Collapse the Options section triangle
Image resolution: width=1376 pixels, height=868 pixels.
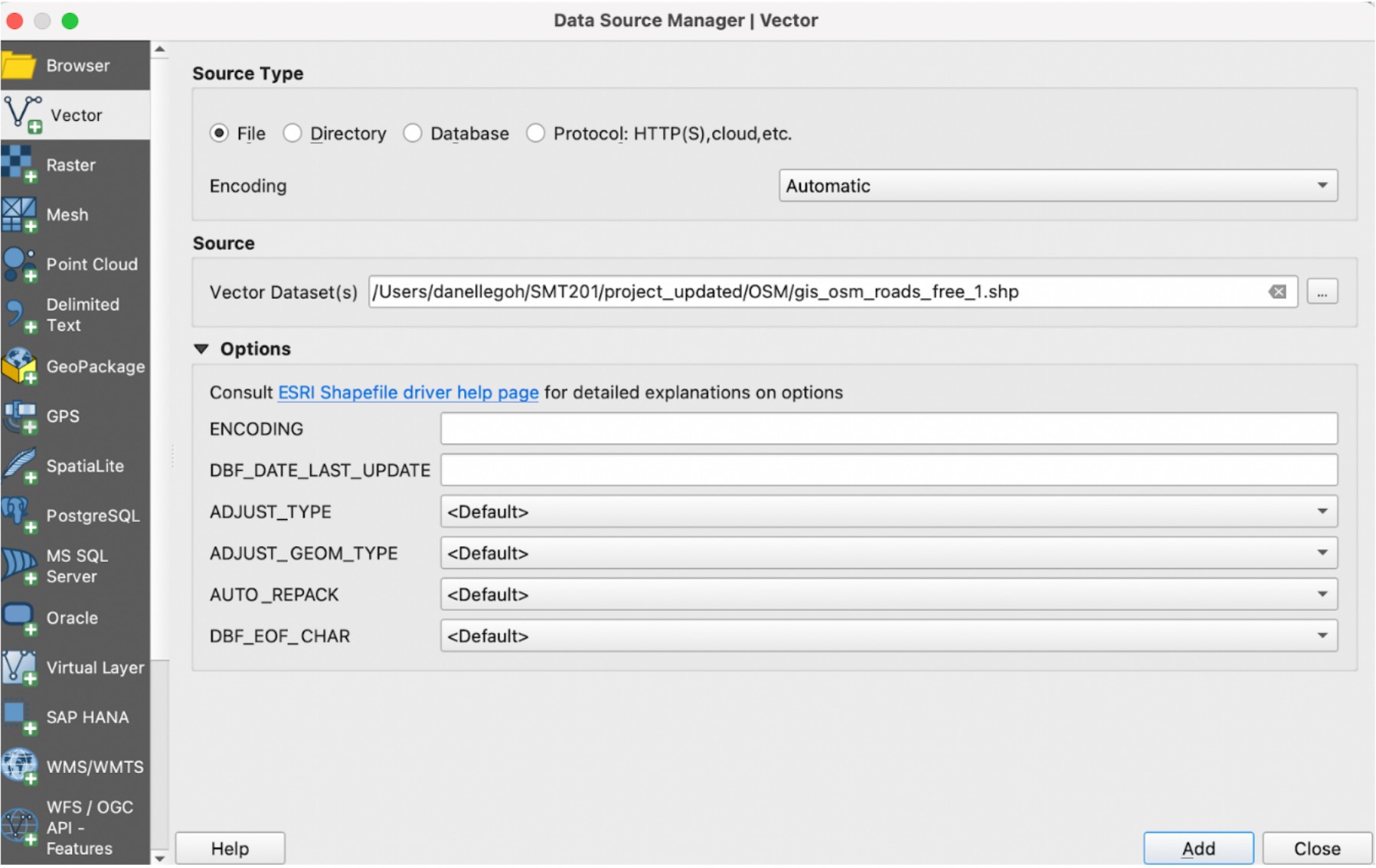click(x=201, y=349)
